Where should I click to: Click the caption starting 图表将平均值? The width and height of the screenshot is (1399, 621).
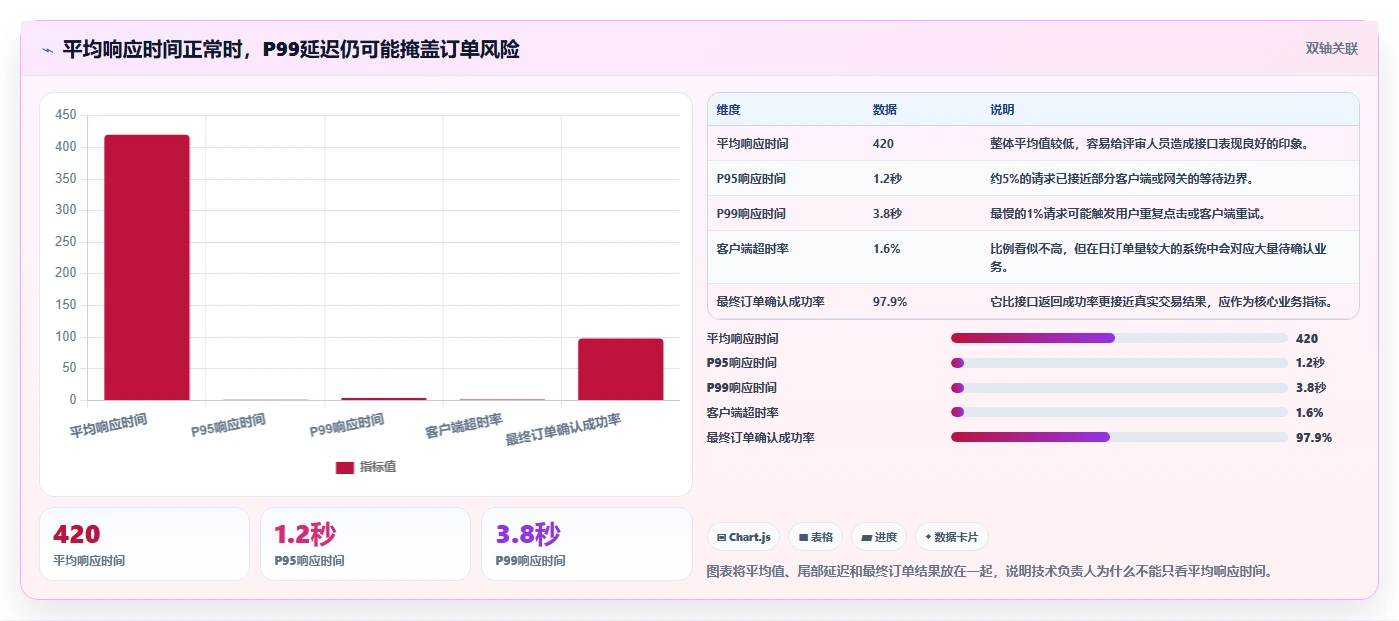pyautogui.click(x=990, y=571)
